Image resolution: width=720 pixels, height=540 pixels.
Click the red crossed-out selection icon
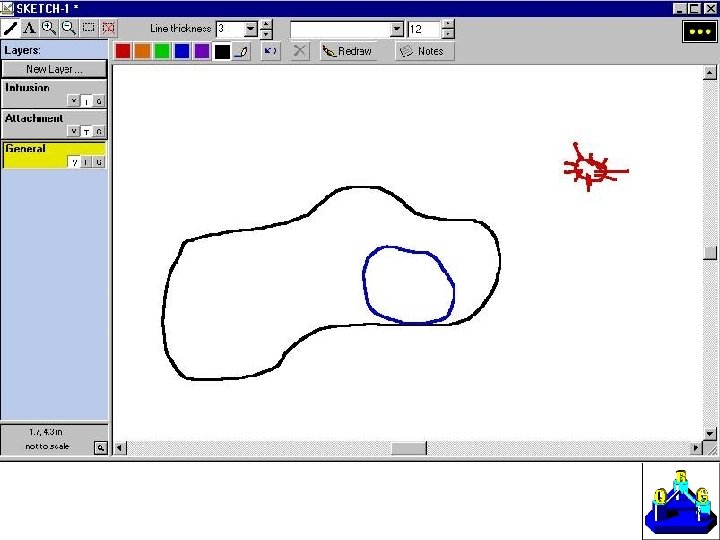(108, 28)
